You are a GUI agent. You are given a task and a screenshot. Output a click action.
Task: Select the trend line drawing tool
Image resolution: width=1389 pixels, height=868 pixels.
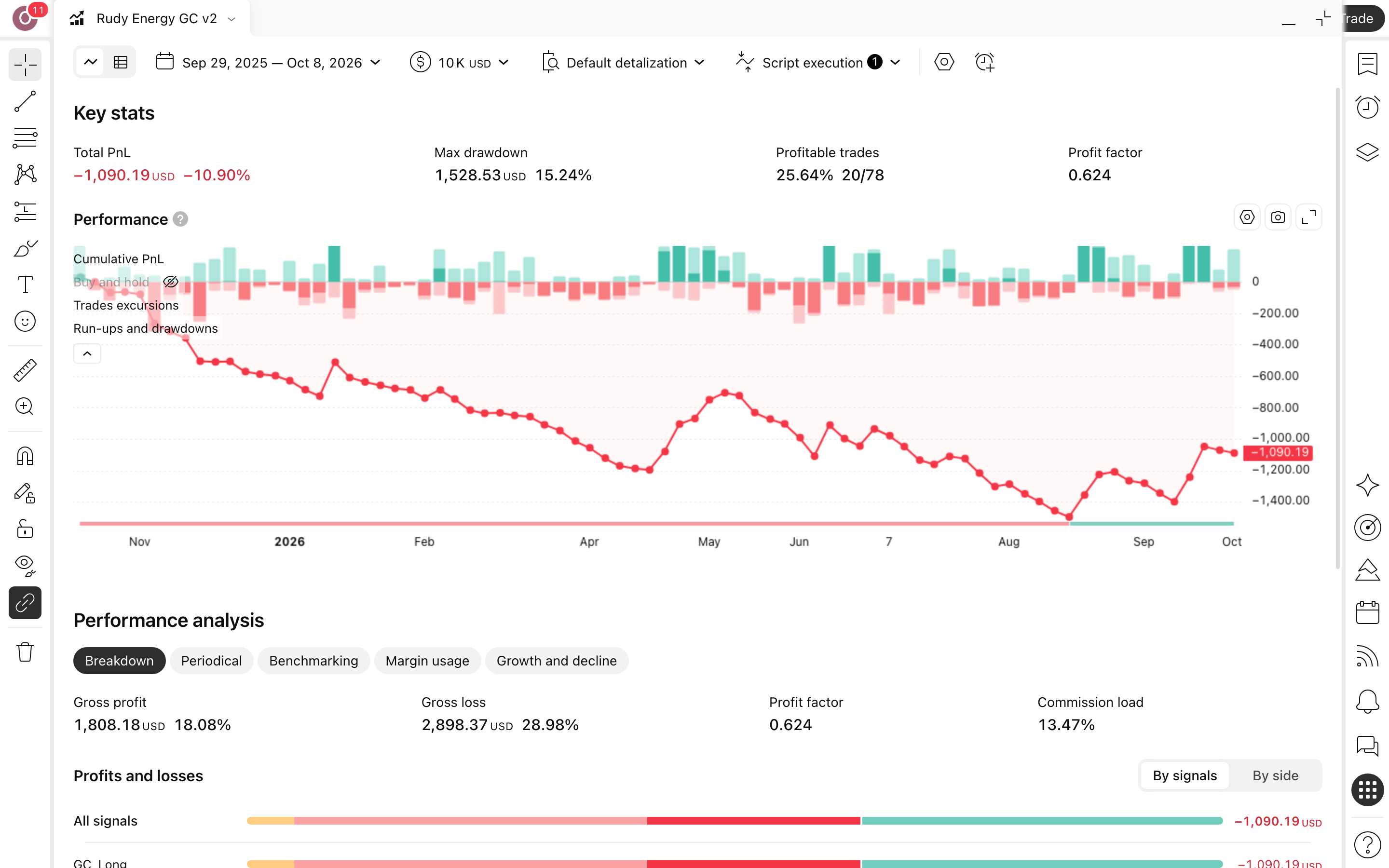click(25, 102)
